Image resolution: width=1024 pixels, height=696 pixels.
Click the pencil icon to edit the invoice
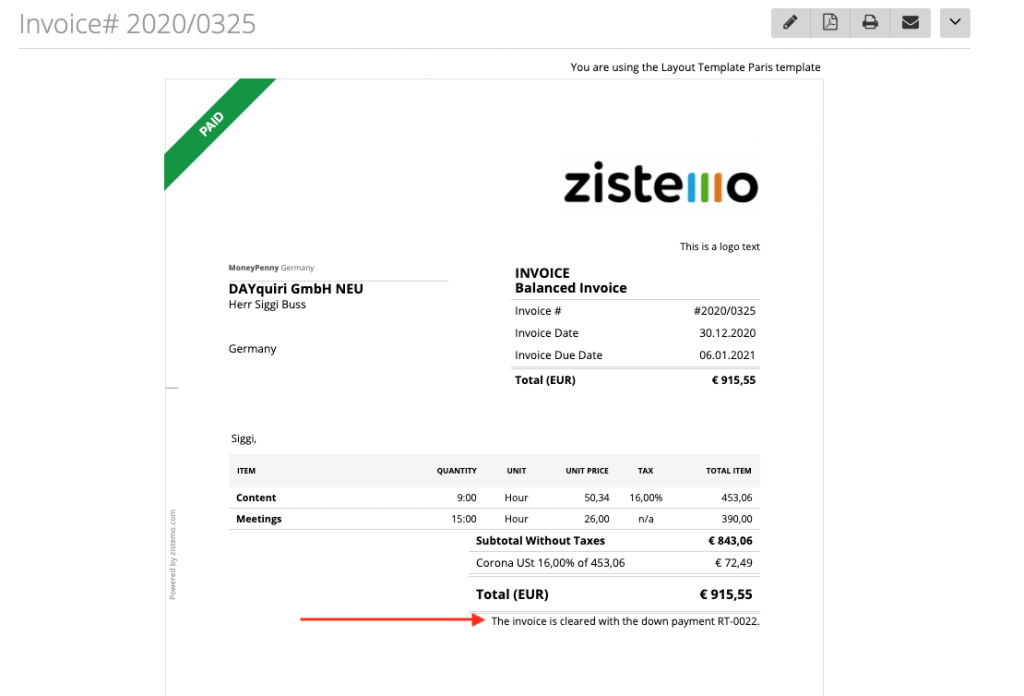[x=790, y=22]
